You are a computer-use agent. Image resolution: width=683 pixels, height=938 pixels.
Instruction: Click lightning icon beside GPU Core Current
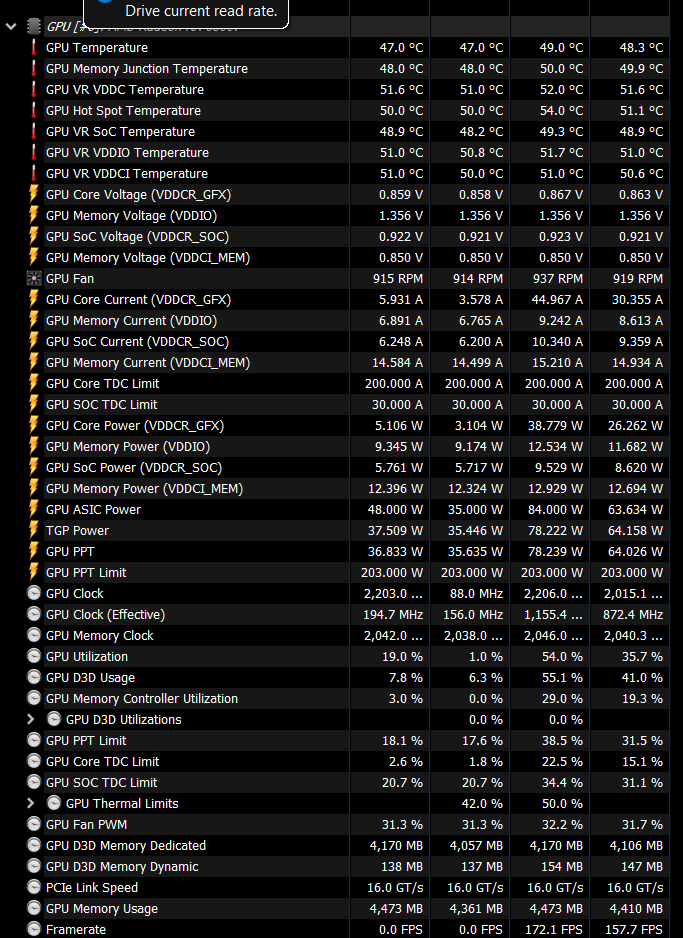33,299
